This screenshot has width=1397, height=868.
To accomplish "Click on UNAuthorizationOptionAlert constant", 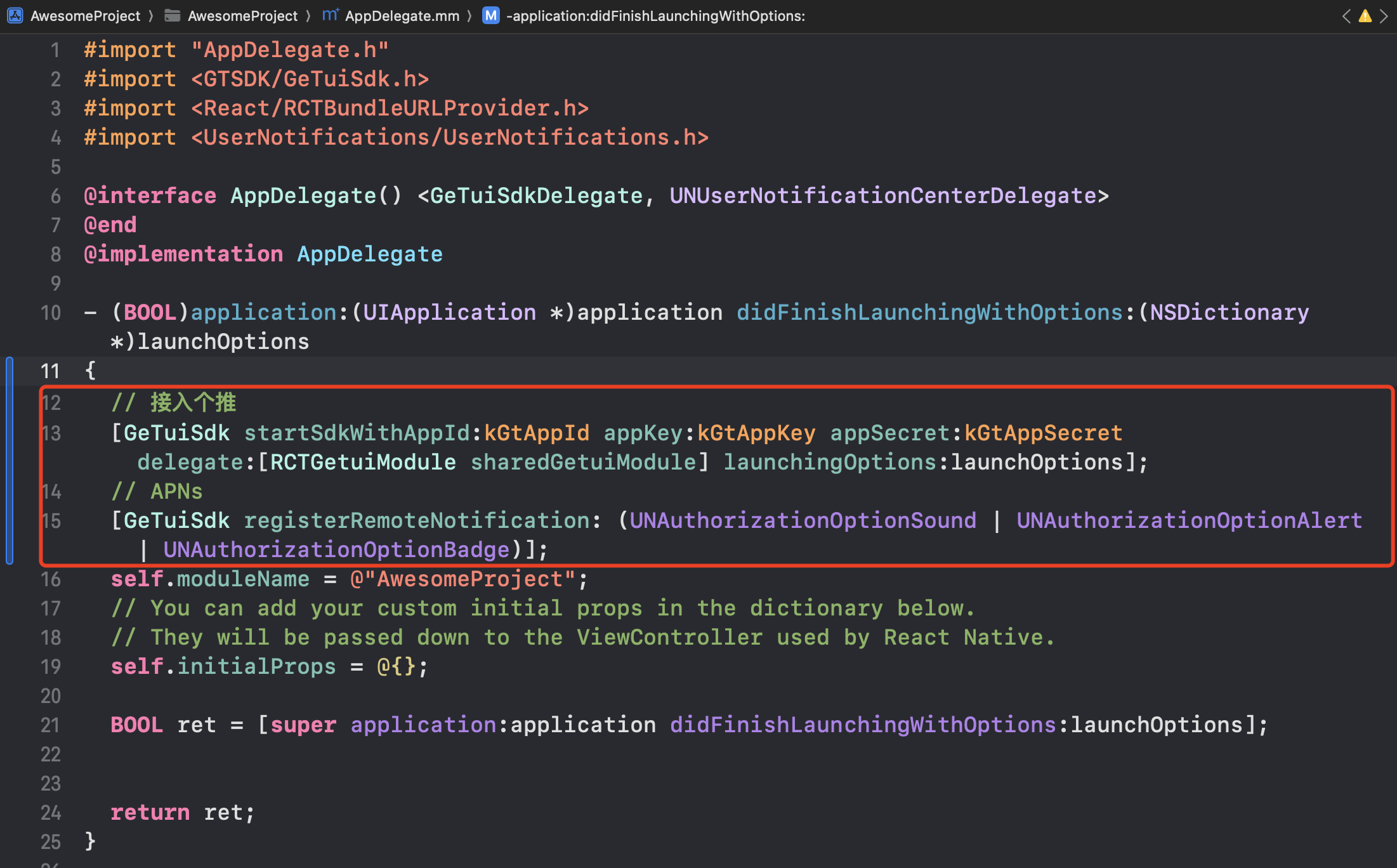I will [x=1190, y=520].
